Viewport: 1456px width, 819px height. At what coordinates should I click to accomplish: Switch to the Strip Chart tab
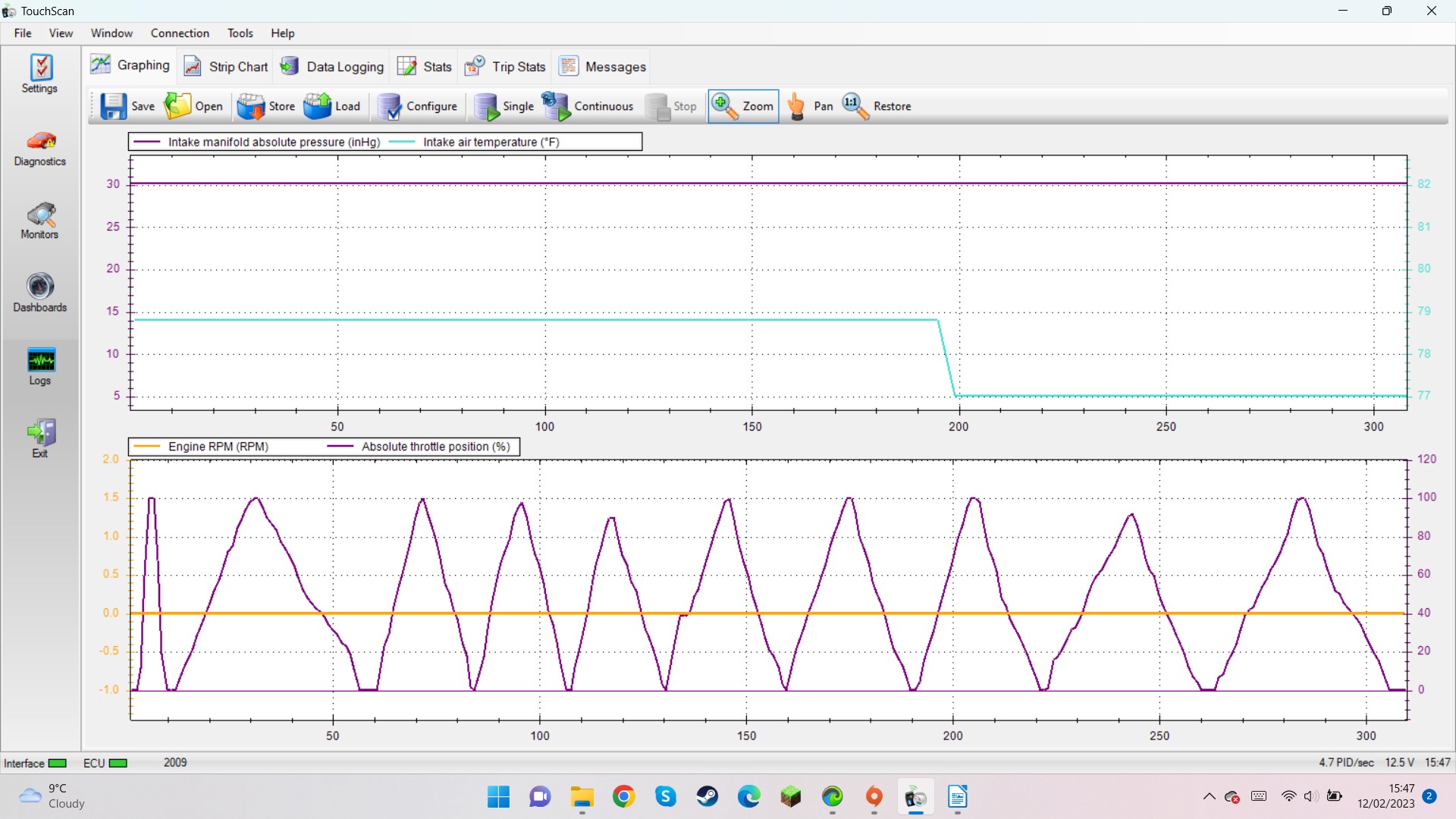(226, 67)
